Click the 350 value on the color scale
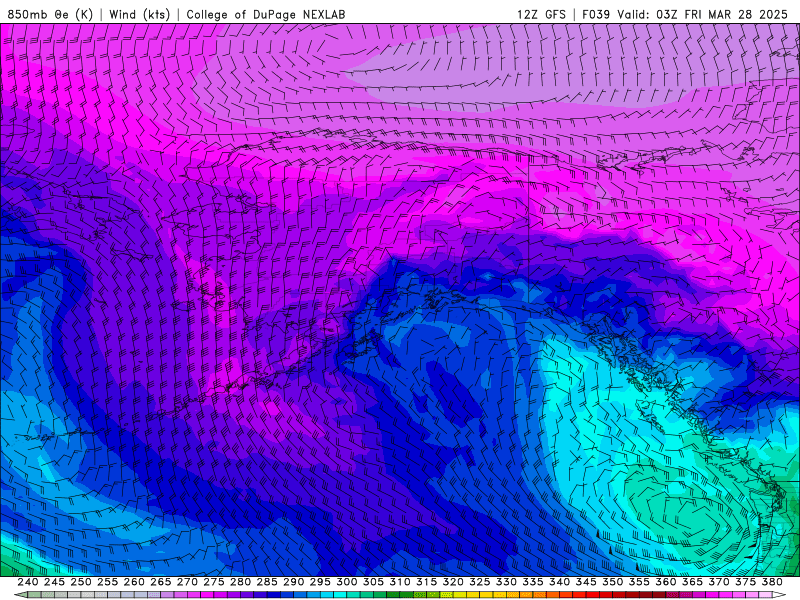Screen dimensions: 800x600 click(612, 582)
